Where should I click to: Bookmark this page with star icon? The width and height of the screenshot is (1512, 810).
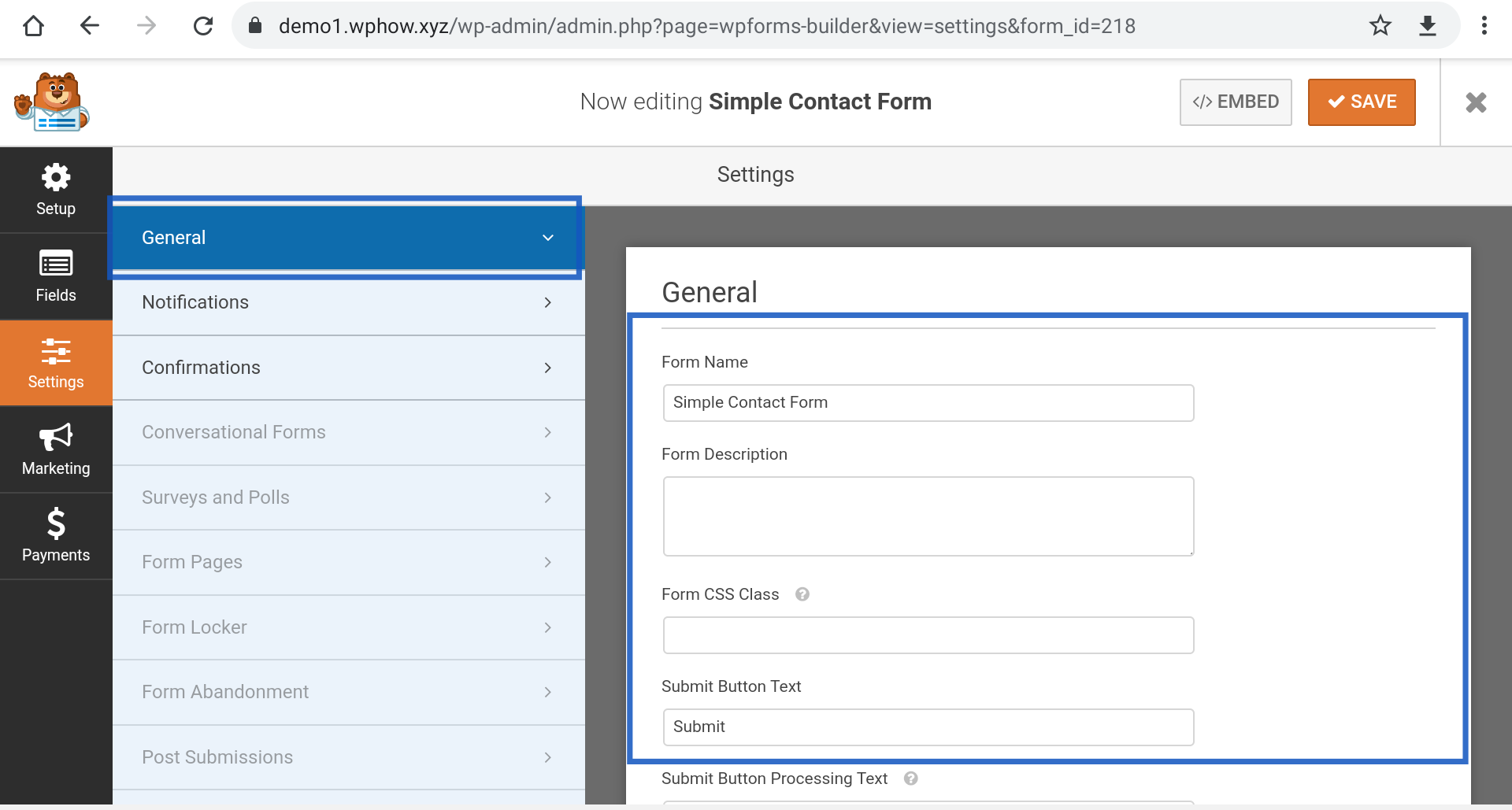(x=1380, y=26)
